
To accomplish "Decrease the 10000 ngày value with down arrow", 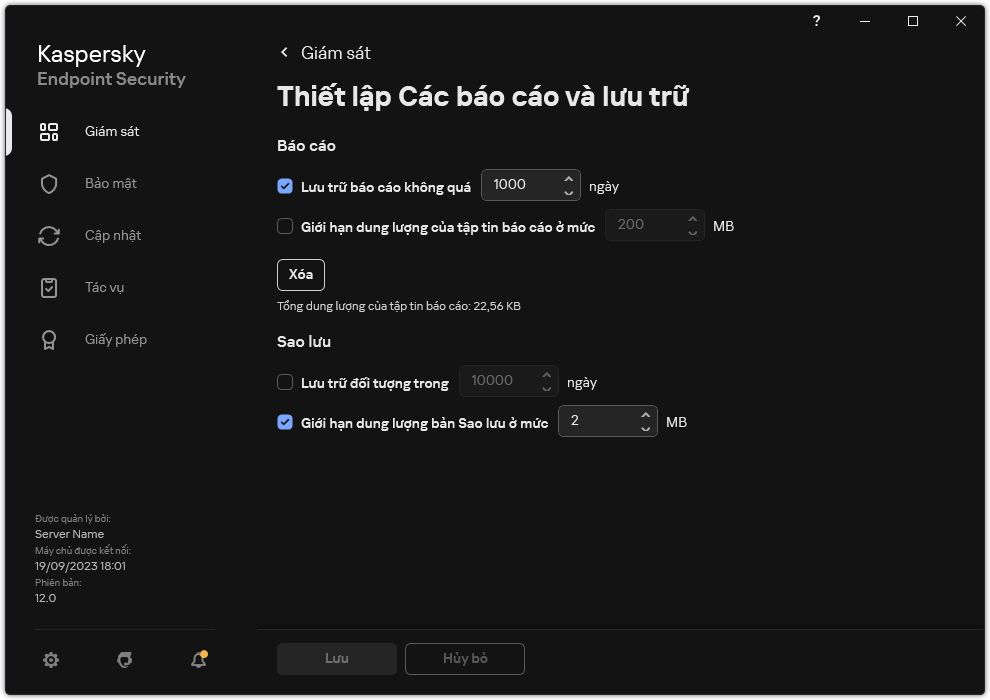I will (546, 386).
